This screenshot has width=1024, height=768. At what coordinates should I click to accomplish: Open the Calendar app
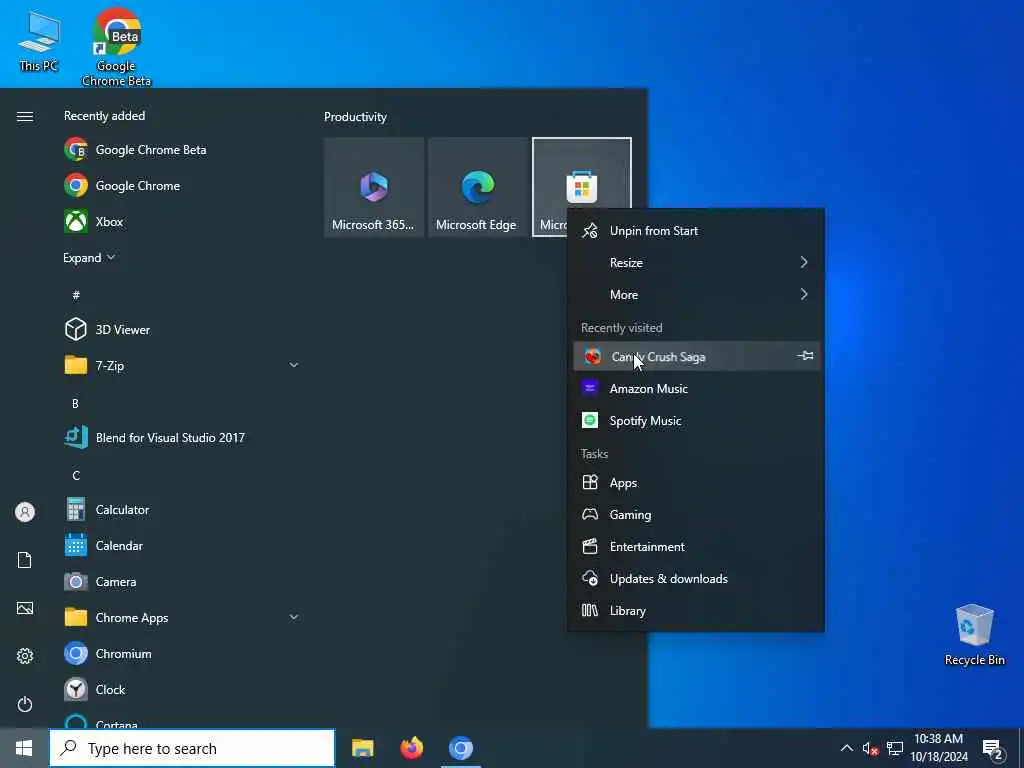click(x=182, y=546)
